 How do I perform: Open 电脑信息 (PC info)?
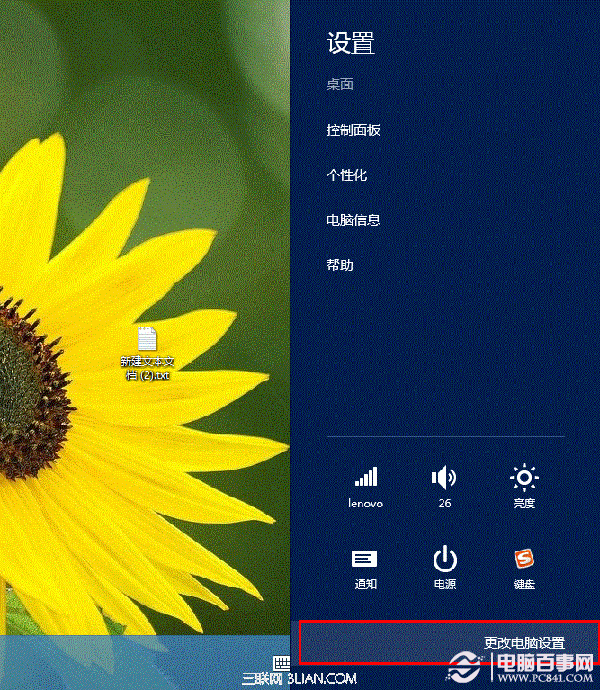pos(353,220)
